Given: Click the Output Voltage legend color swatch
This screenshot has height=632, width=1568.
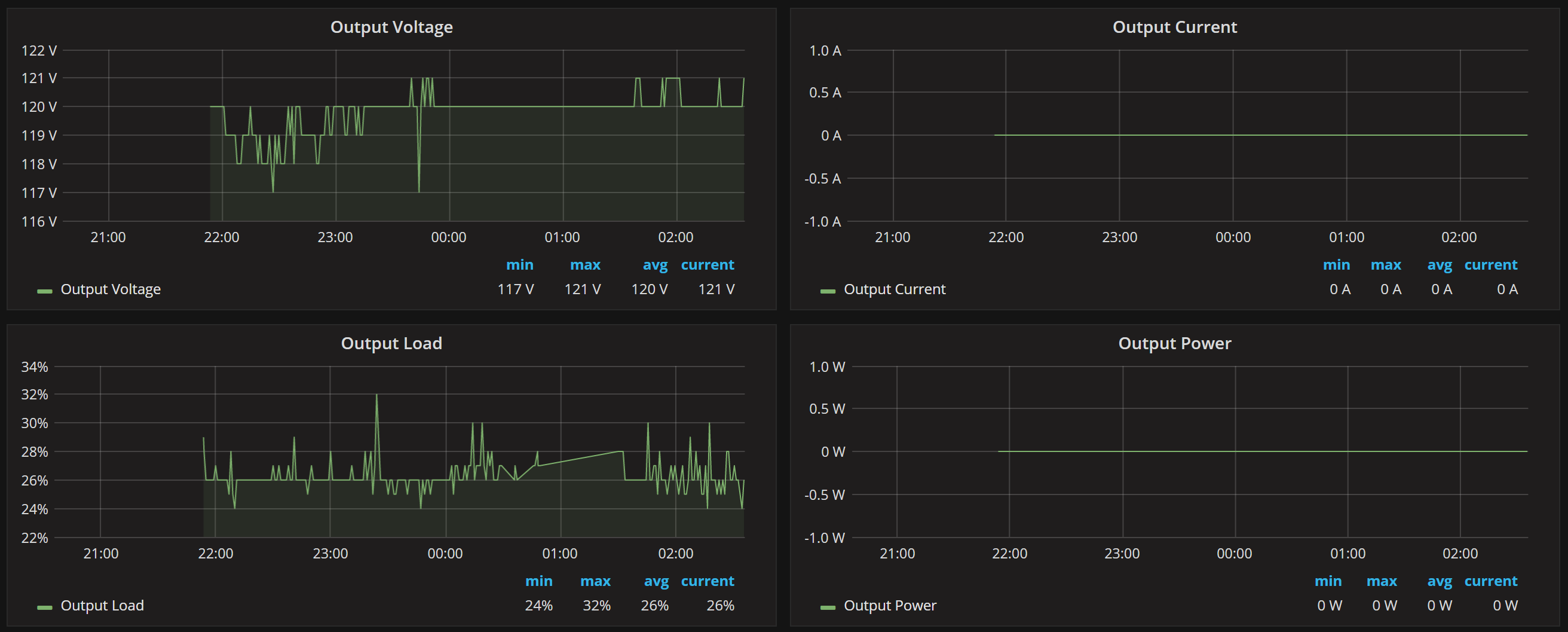Looking at the screenshot, I should (44, 291).
